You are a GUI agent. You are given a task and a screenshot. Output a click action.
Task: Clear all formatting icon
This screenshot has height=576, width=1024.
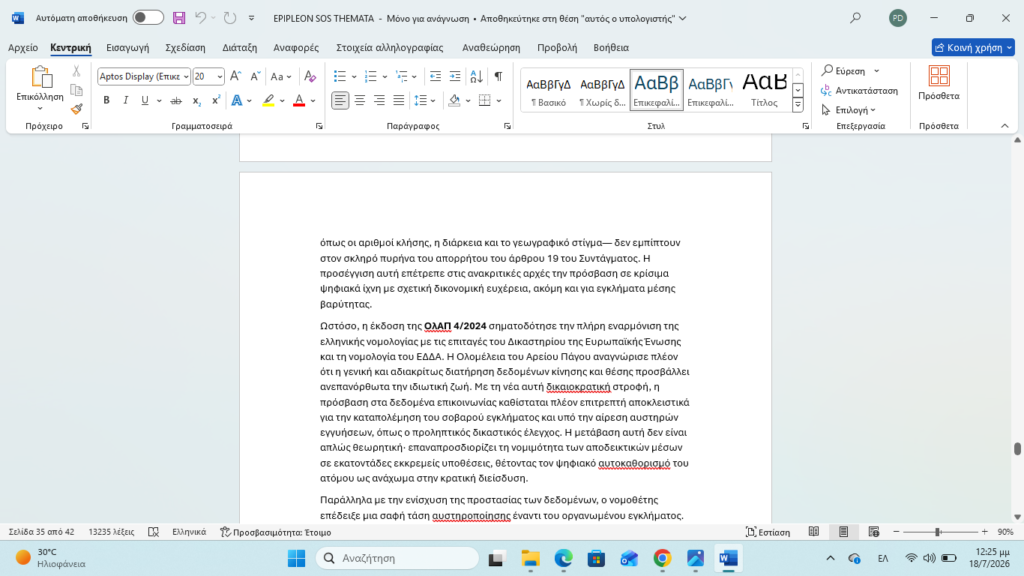click(310, 76)
